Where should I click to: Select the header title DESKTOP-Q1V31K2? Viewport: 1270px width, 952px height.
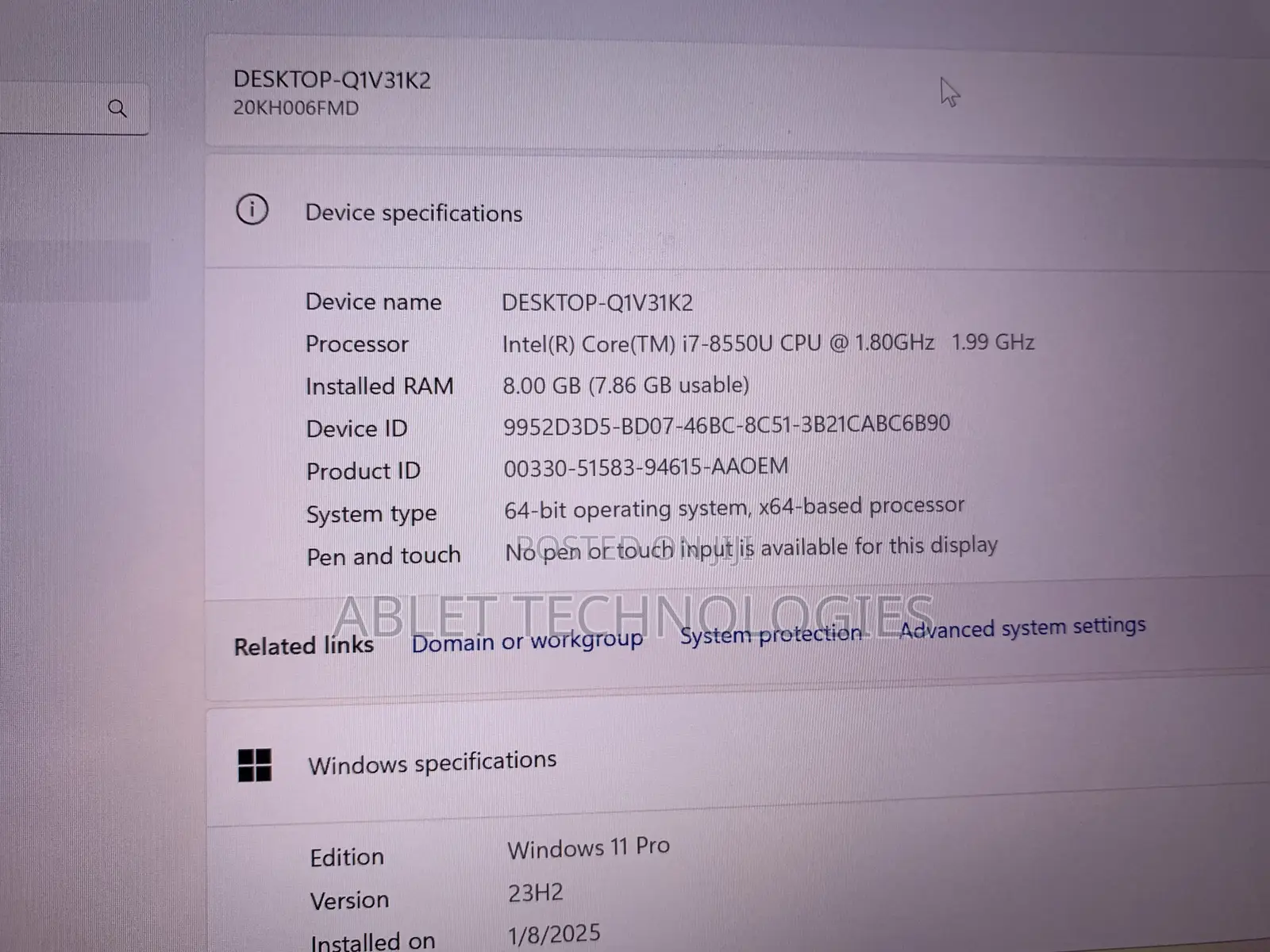point(332,80)
